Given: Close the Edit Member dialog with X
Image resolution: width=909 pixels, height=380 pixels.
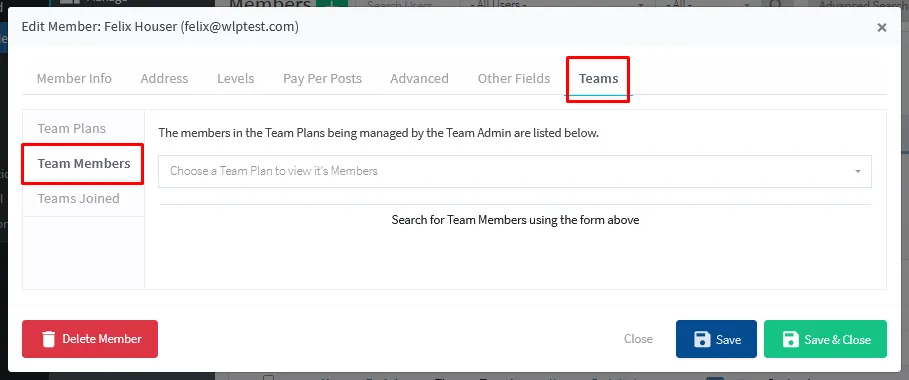Looking at the screenshot, I should 882,27.
